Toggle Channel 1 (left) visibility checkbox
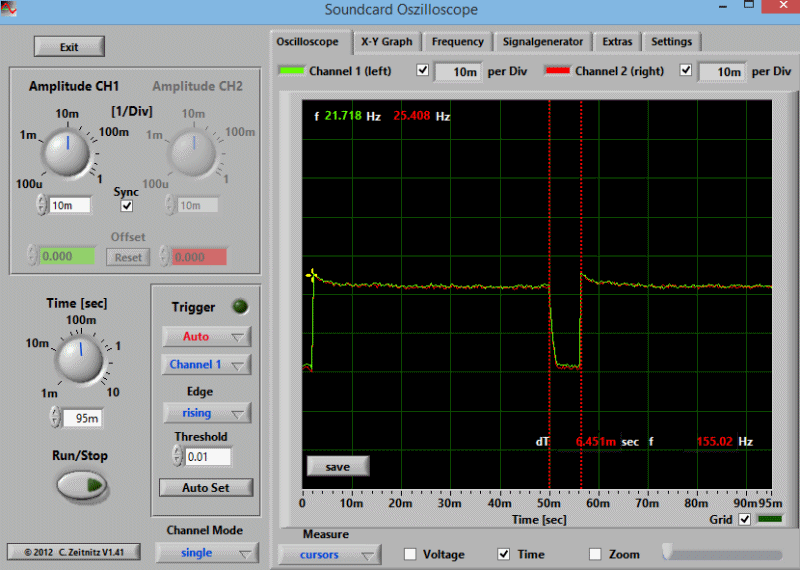Screen dimensions: 800x570 [x=422, y=70]
